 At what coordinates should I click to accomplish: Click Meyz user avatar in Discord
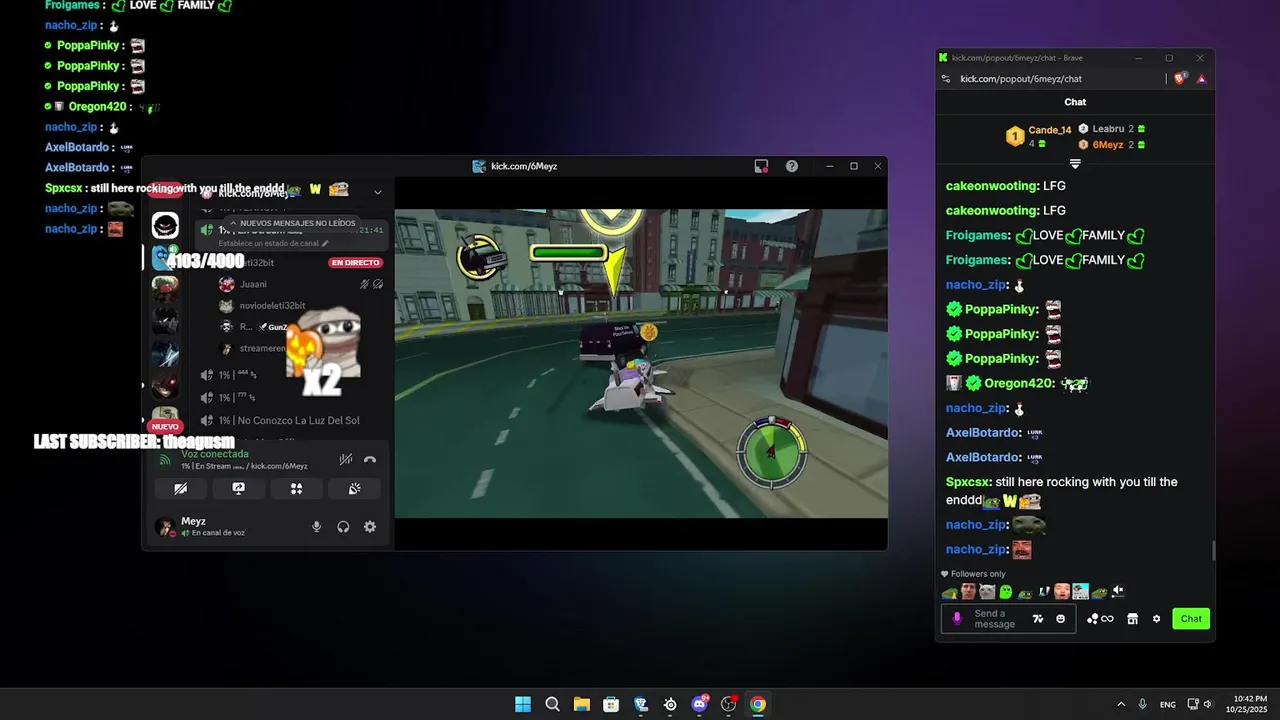tap(165, 527)
